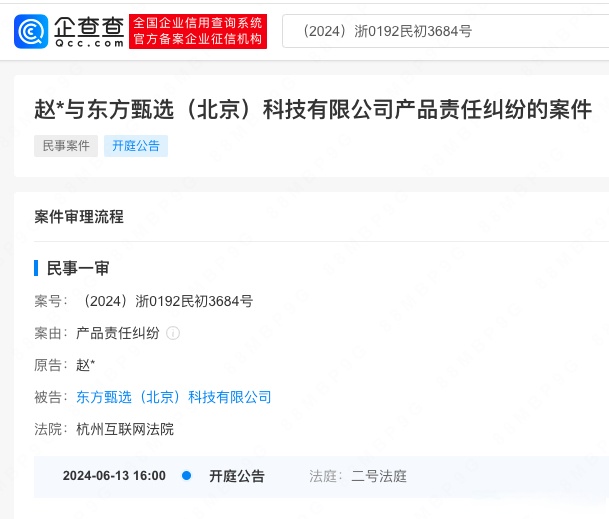Click the blue timeline dot marker
609x519 pixels.
point(186,475)
